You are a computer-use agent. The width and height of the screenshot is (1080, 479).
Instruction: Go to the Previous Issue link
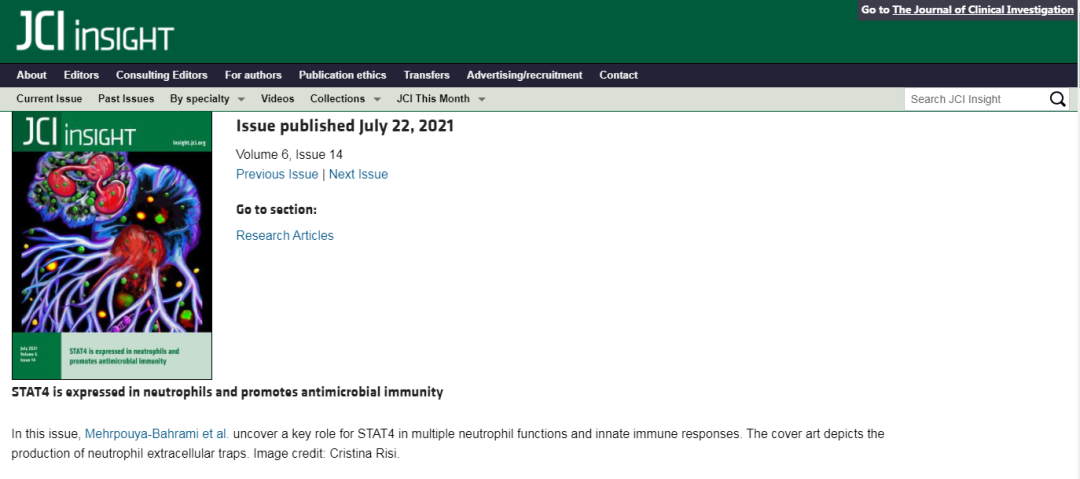(x=277, y=174)
